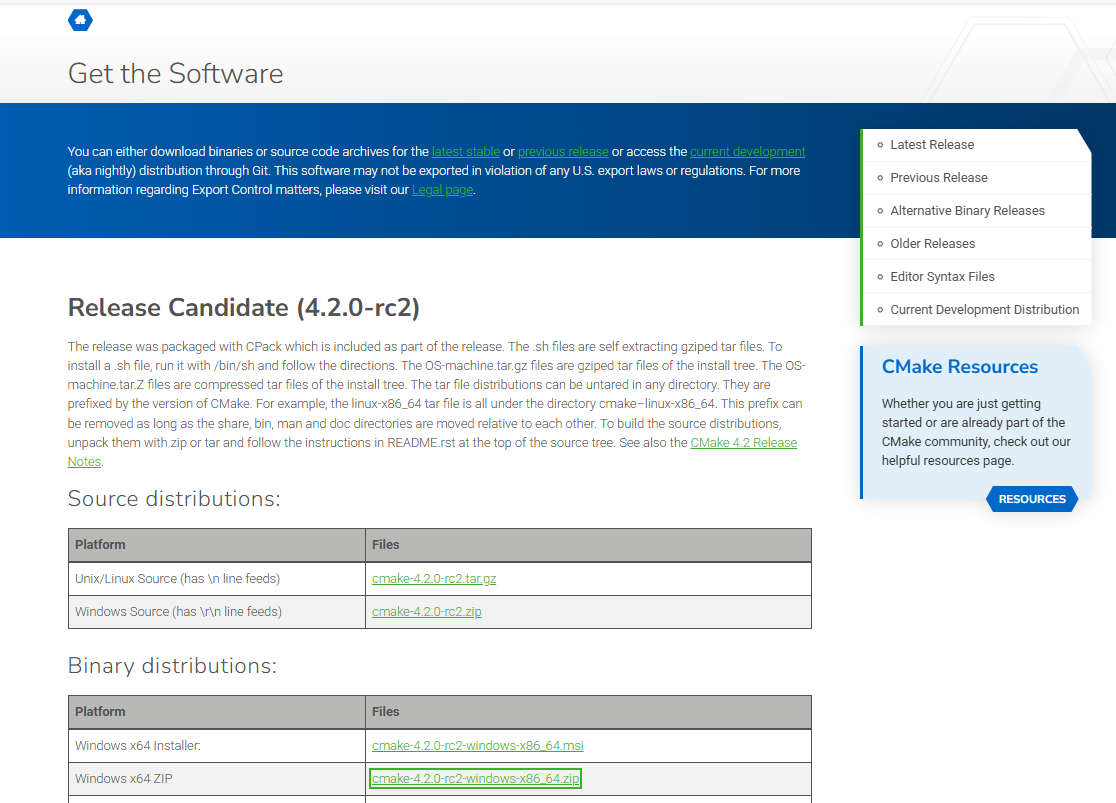Download cmake-4.2.0-rc2.zip source archive
This screenshot has height=803, width=1116.
[426, 612]
